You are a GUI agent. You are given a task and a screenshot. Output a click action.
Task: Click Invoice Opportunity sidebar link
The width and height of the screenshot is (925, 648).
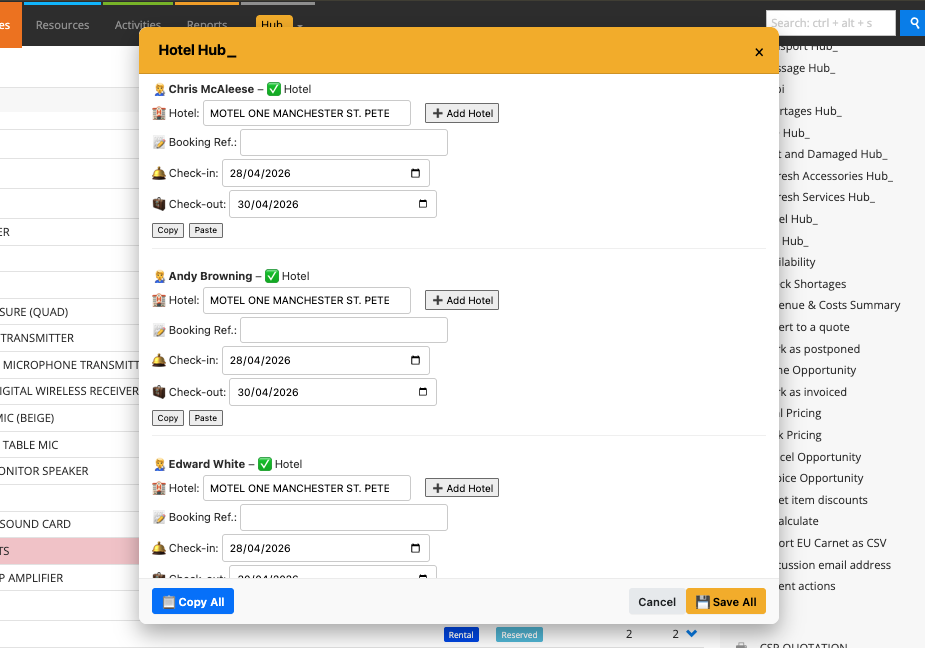(821, 478)
